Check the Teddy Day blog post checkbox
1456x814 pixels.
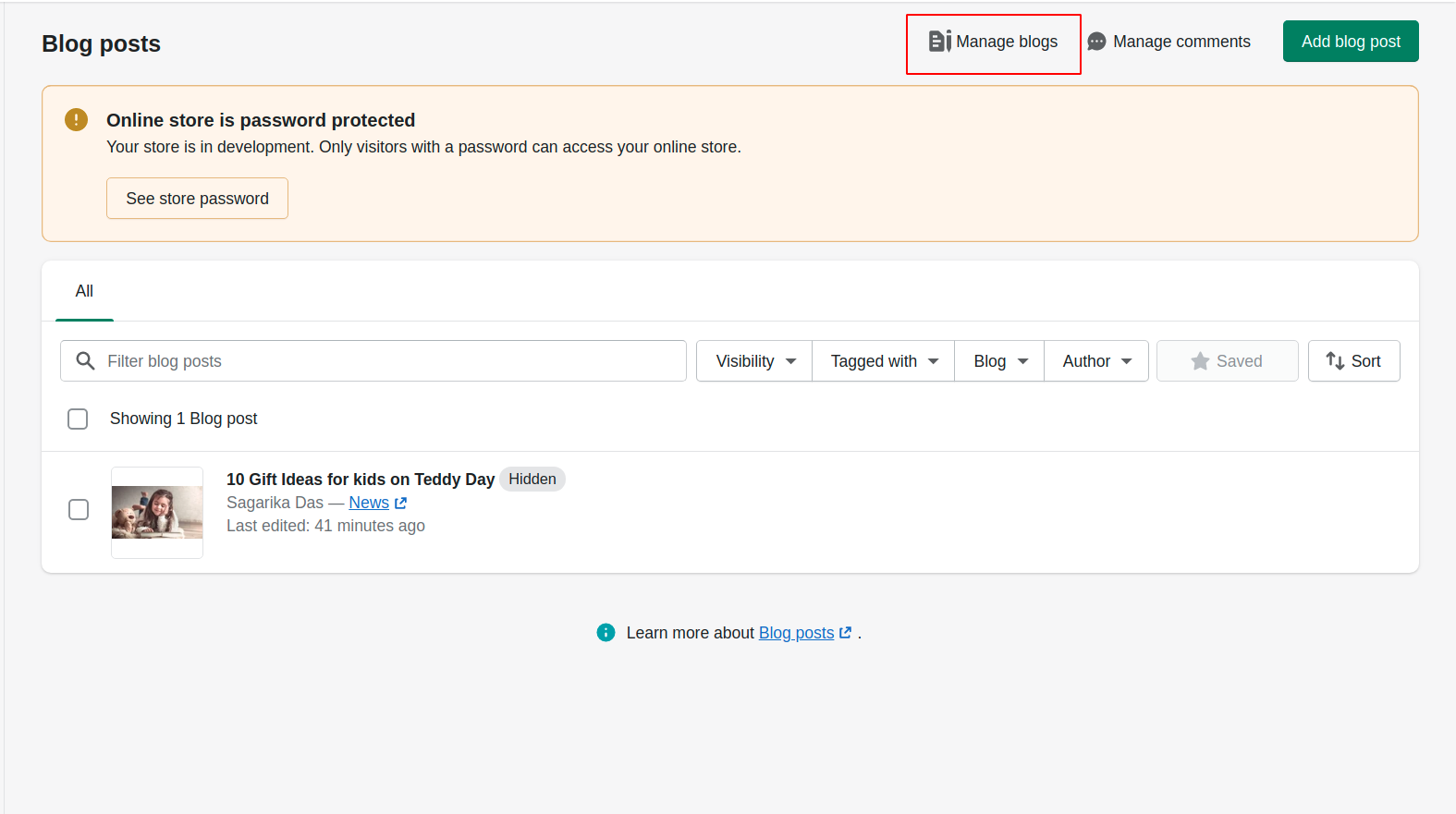point(79,510)
